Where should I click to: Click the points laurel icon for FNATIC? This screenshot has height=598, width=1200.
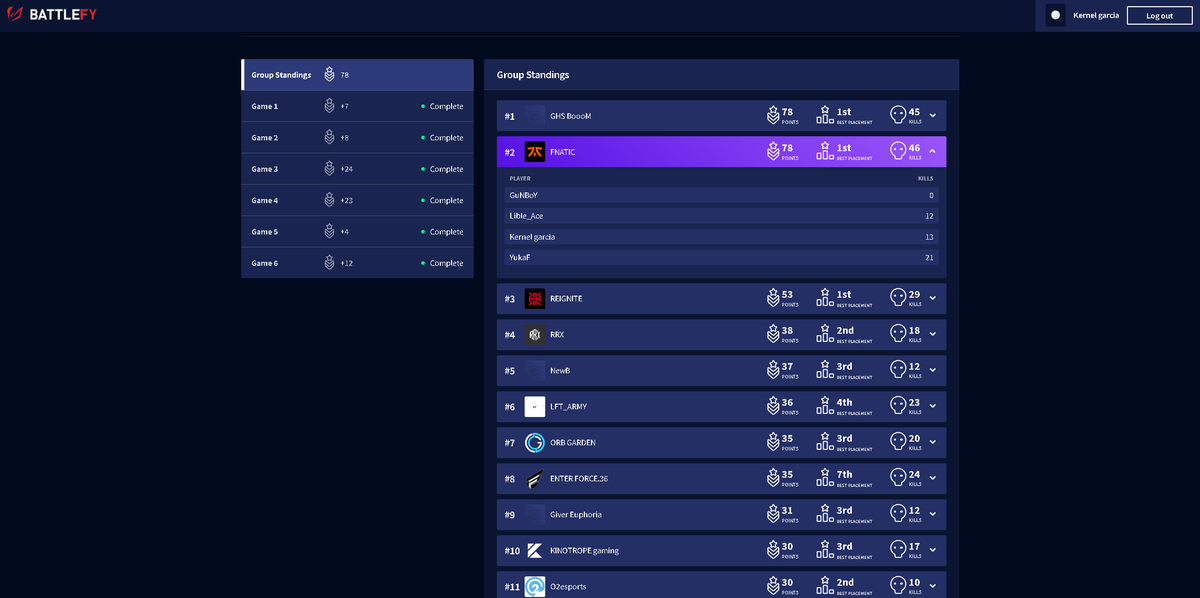[x=773, y=152]
